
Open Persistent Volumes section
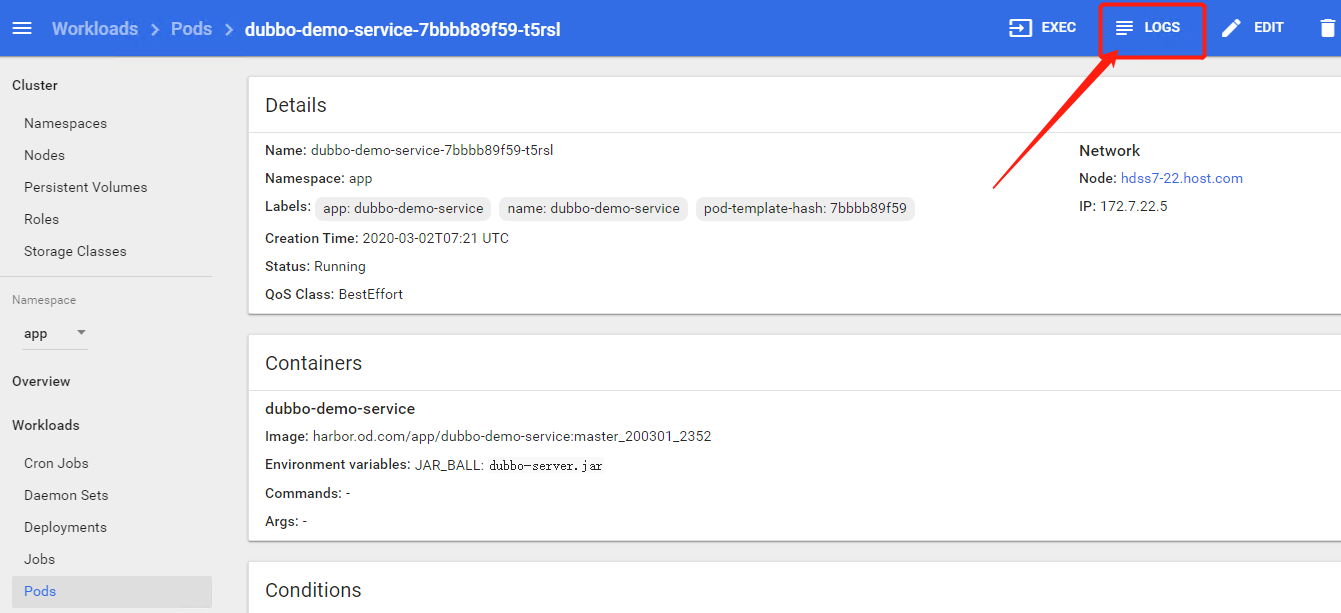(x=85, y=187)
